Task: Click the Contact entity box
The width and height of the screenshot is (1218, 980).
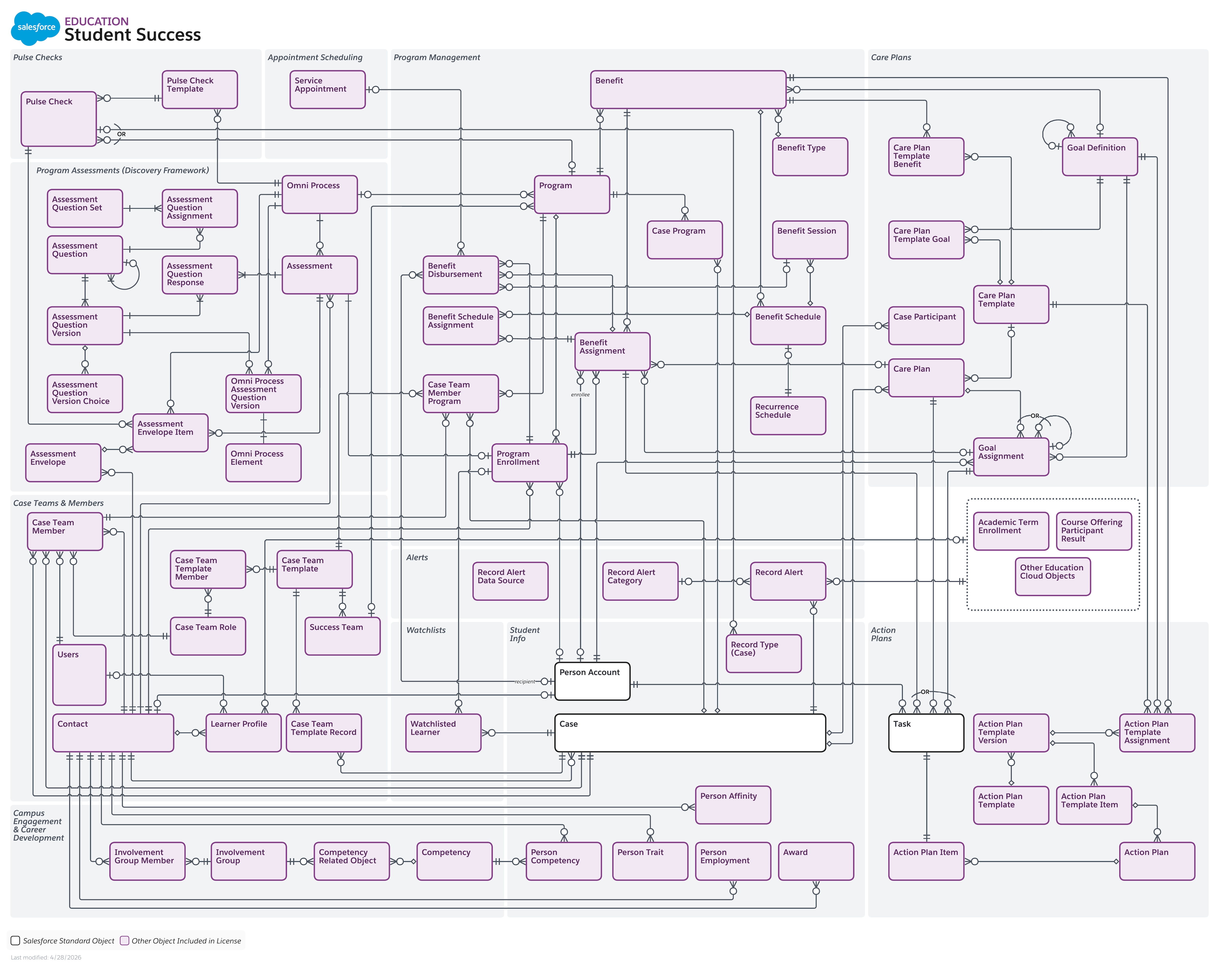Action: point(114,733)
